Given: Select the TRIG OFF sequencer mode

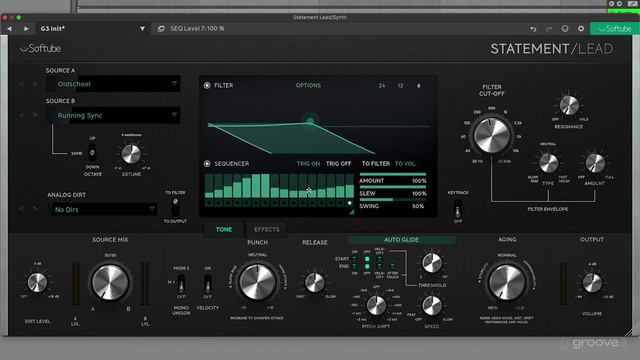Looking at the screenshot, I should pyautogui.click(x=338, y=164).
